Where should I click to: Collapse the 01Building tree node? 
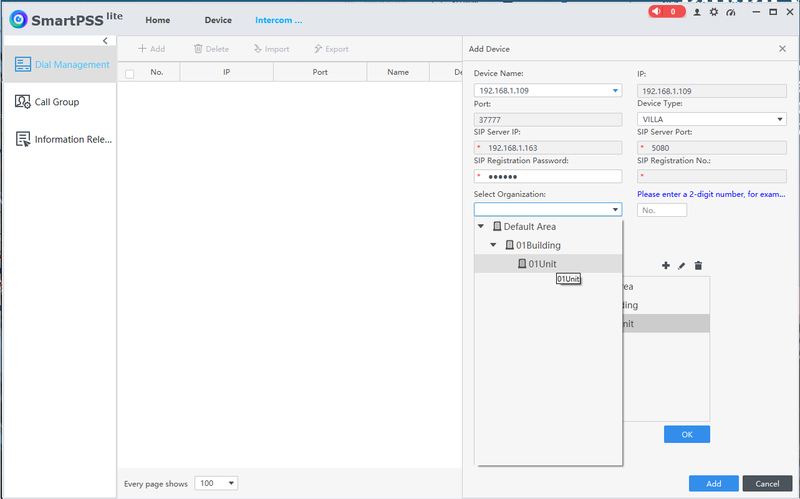coord(493,245)
